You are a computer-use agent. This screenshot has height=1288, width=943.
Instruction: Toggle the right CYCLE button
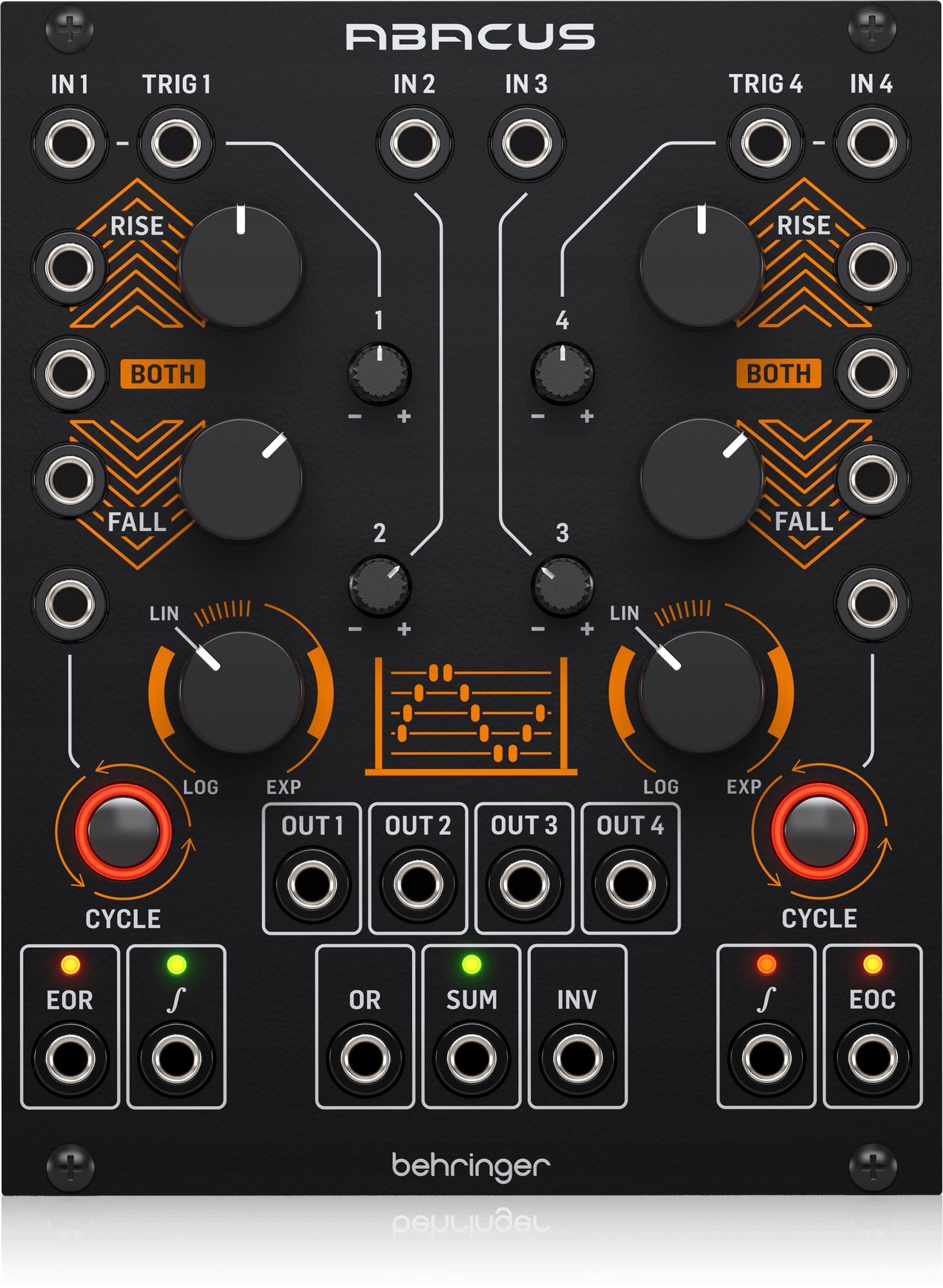pyautogui.click(x=819, y=831)
